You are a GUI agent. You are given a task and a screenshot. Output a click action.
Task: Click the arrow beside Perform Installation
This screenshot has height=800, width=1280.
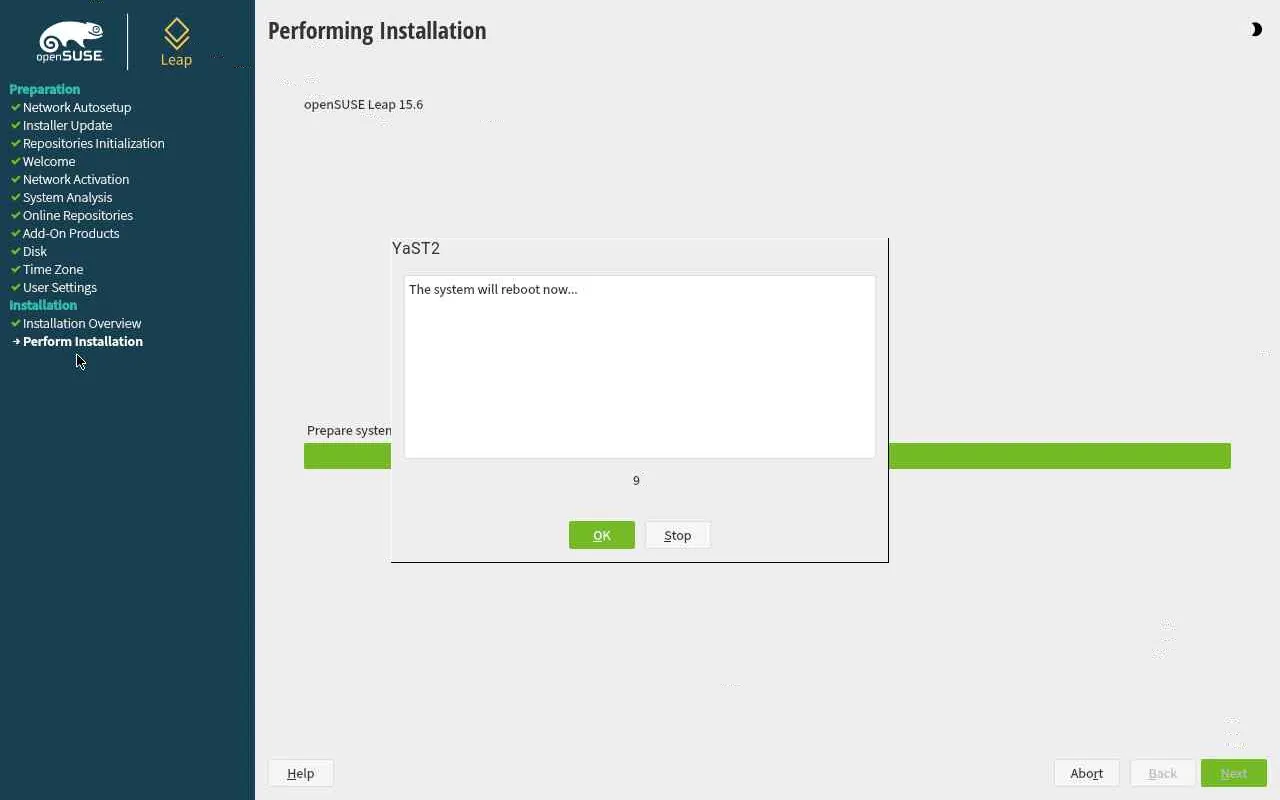pos(16,341)
